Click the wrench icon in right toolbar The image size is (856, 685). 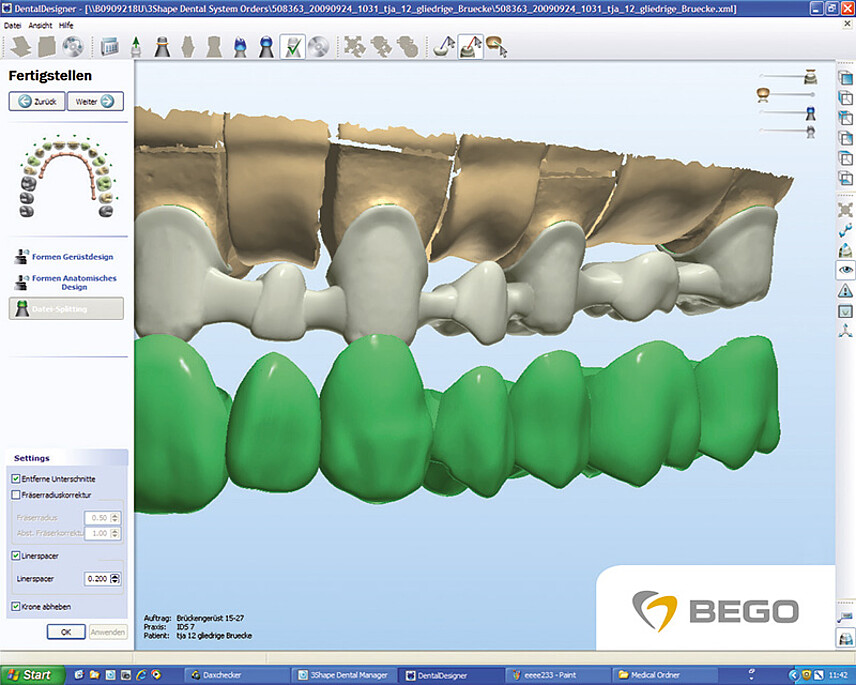pyautogui.click(x=846, y=230)
